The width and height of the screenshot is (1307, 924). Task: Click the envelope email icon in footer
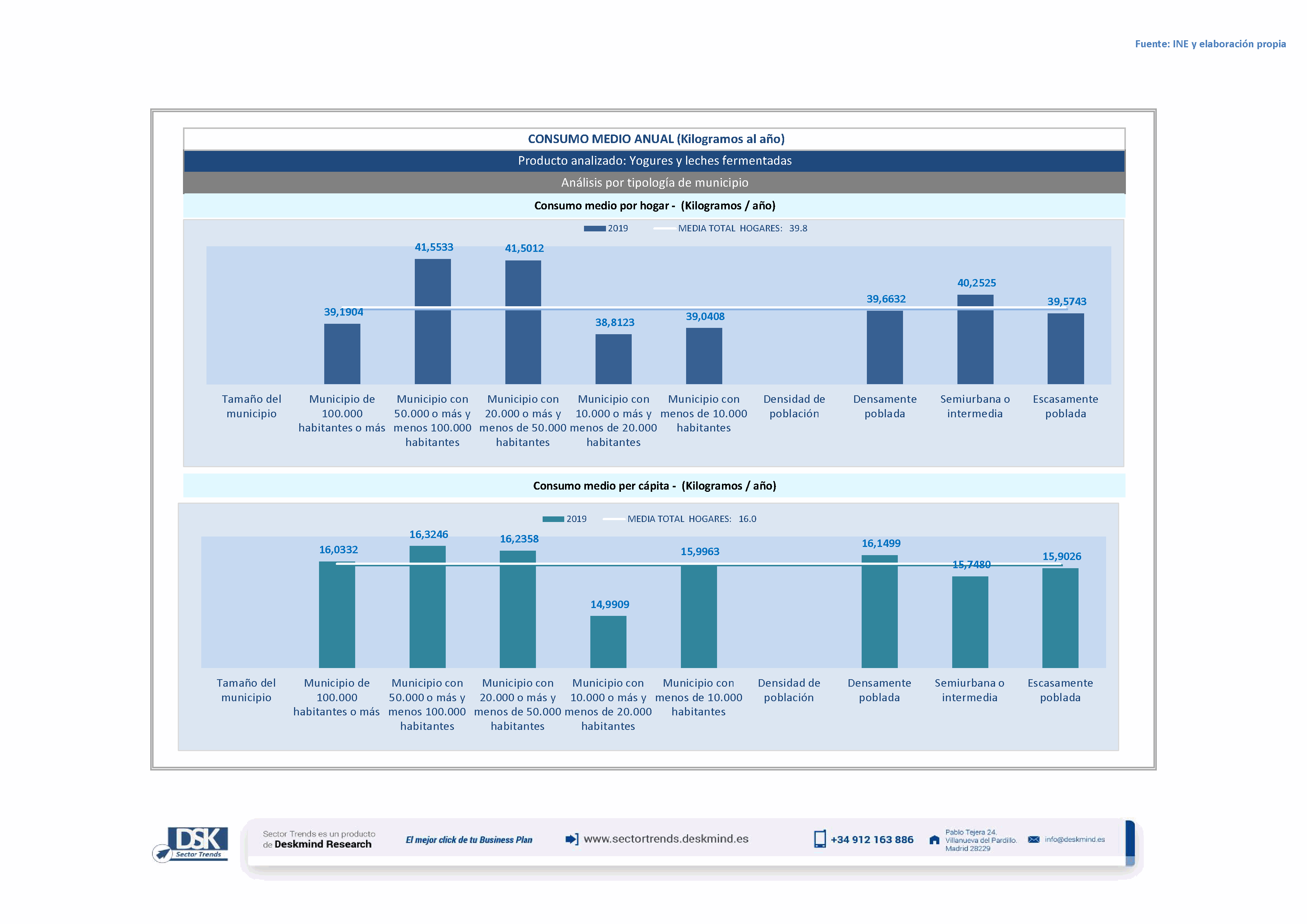click(x=1034, y=839)
